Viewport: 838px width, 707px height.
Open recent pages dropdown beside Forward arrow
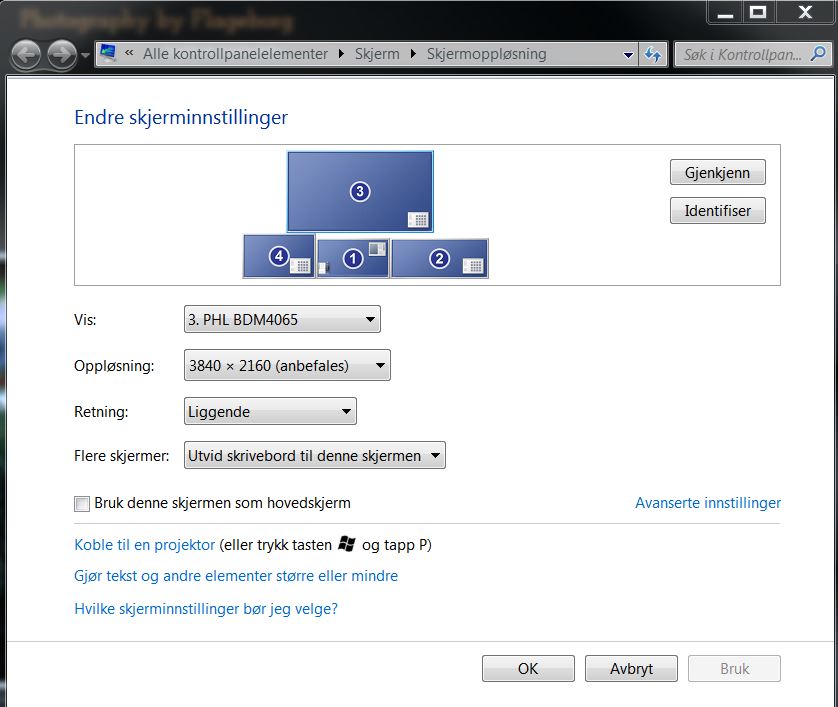[85, 55]
